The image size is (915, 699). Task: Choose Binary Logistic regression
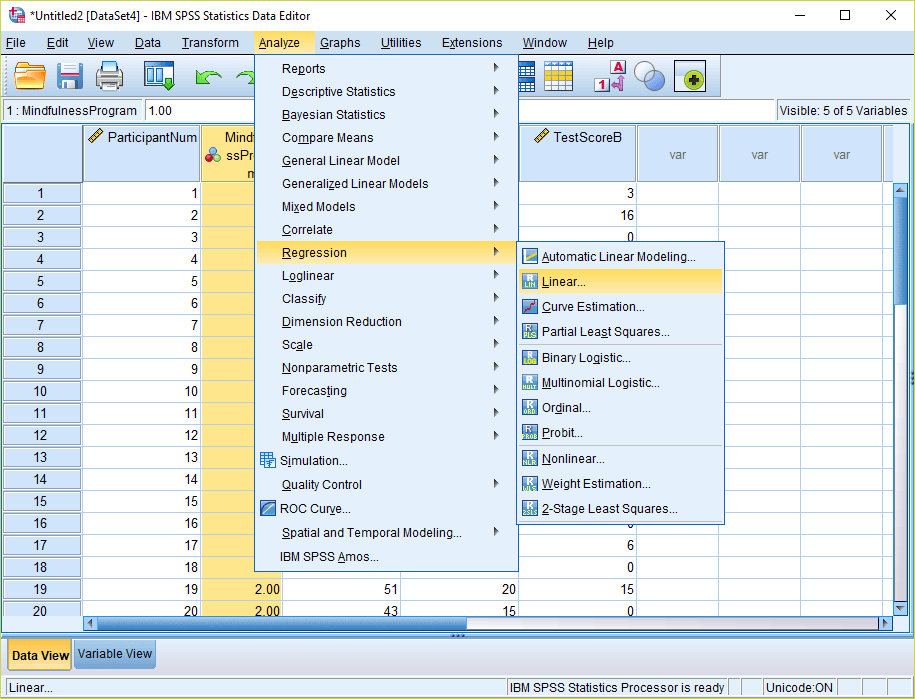tap(585, 358)
